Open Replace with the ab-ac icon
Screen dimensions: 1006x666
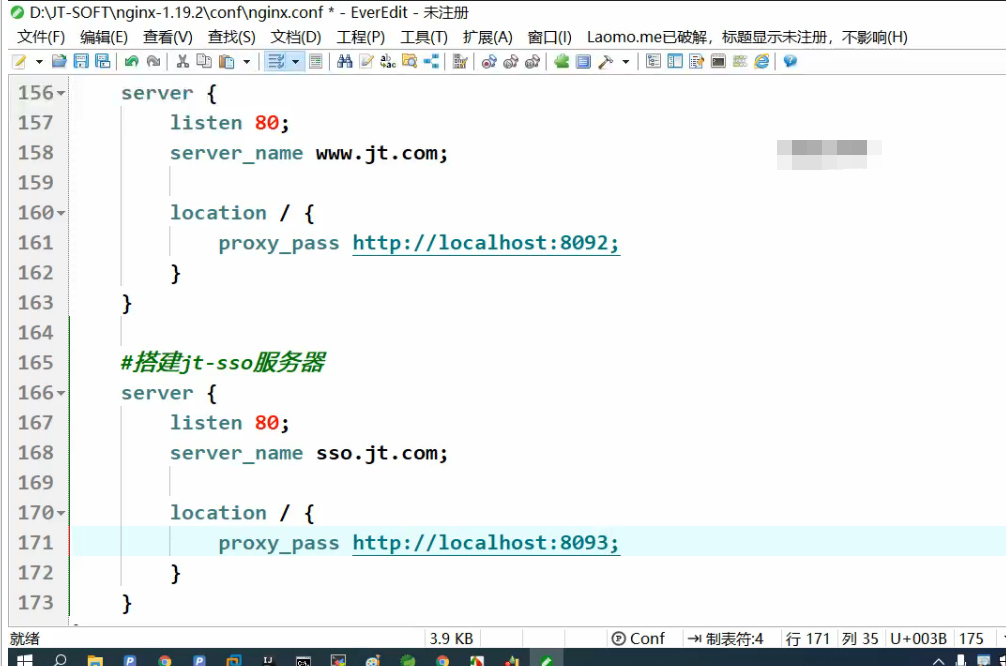(388, 62)
